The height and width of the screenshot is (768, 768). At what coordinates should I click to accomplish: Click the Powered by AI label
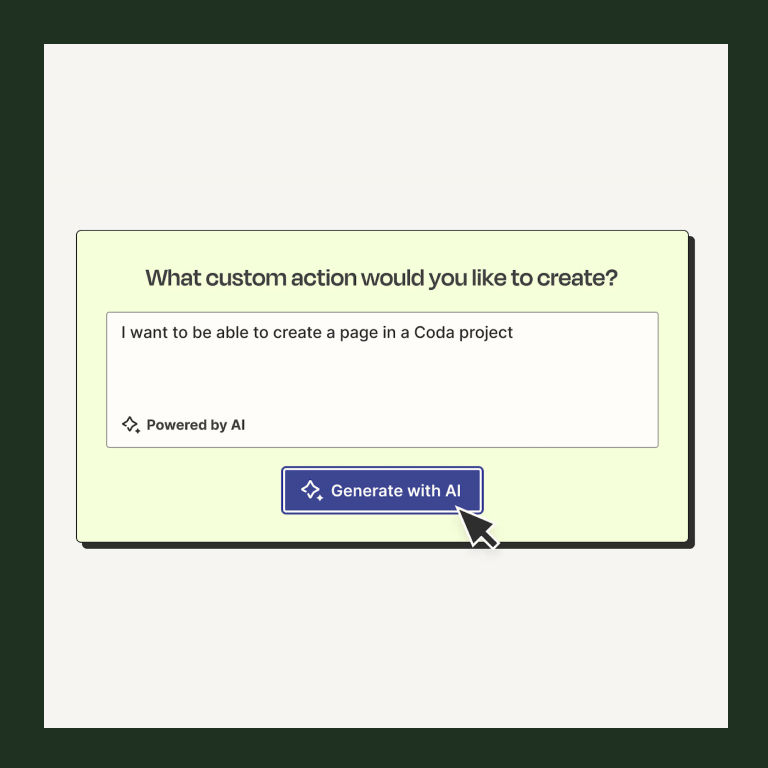coord(195,425)
